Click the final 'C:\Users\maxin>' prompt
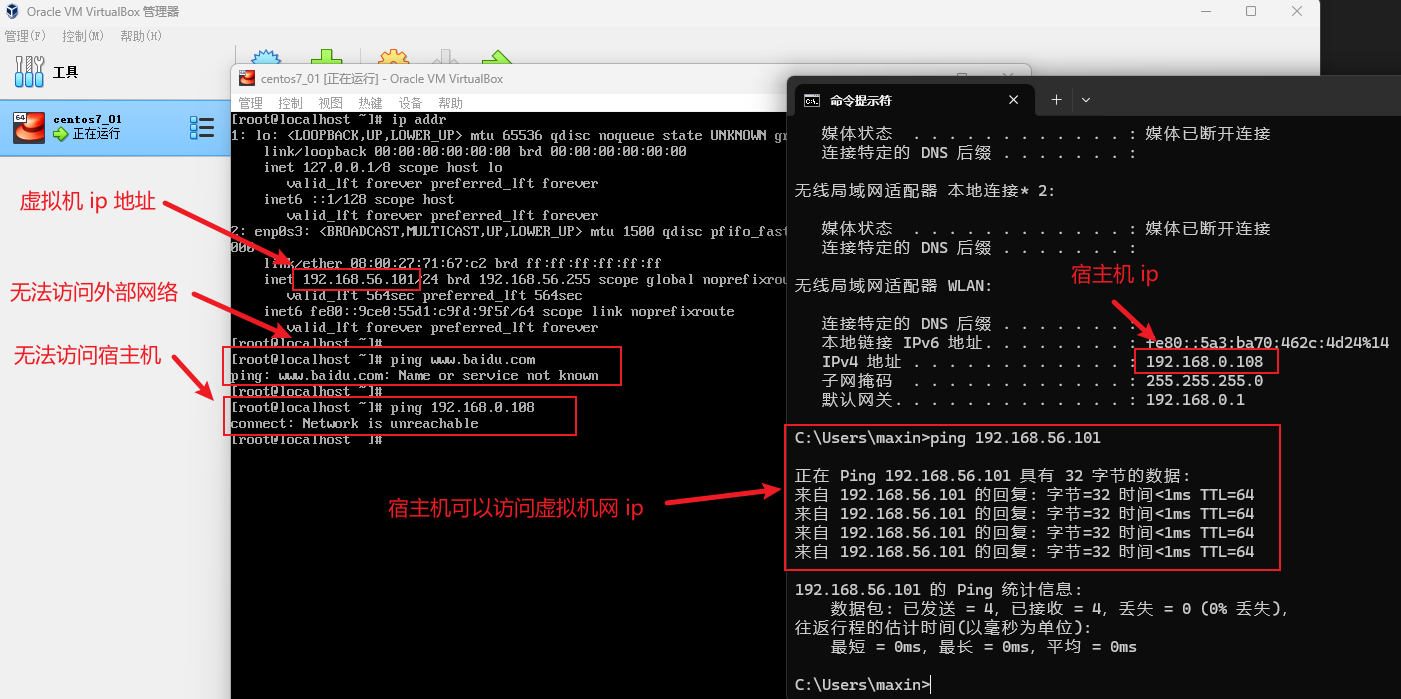 tap(861, 685)
